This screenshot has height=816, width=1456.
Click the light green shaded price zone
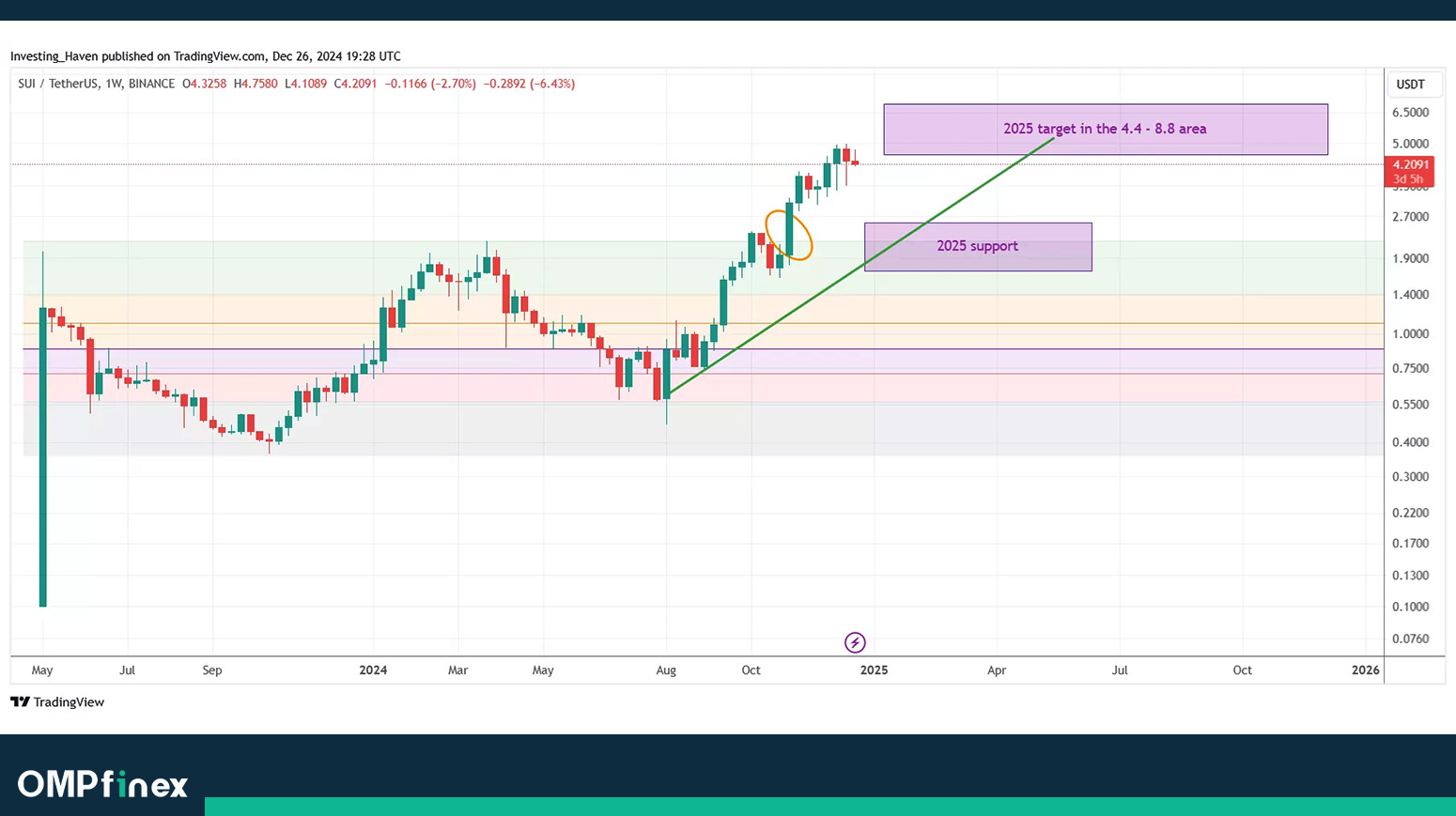tap(282, 268)
